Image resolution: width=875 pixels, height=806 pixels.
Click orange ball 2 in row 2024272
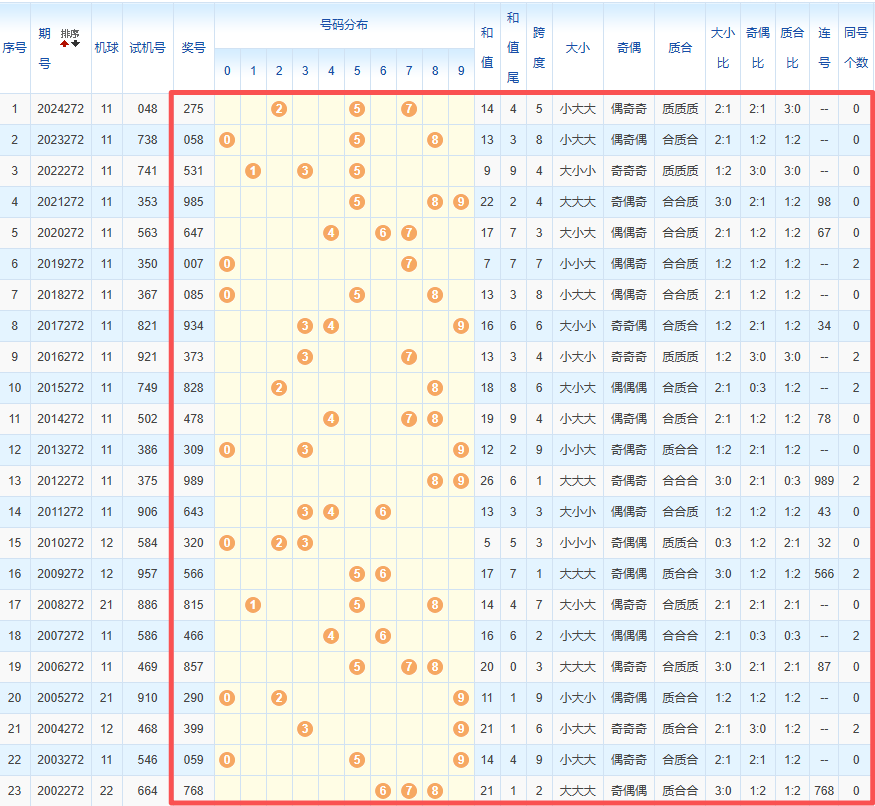coord(279,108)
